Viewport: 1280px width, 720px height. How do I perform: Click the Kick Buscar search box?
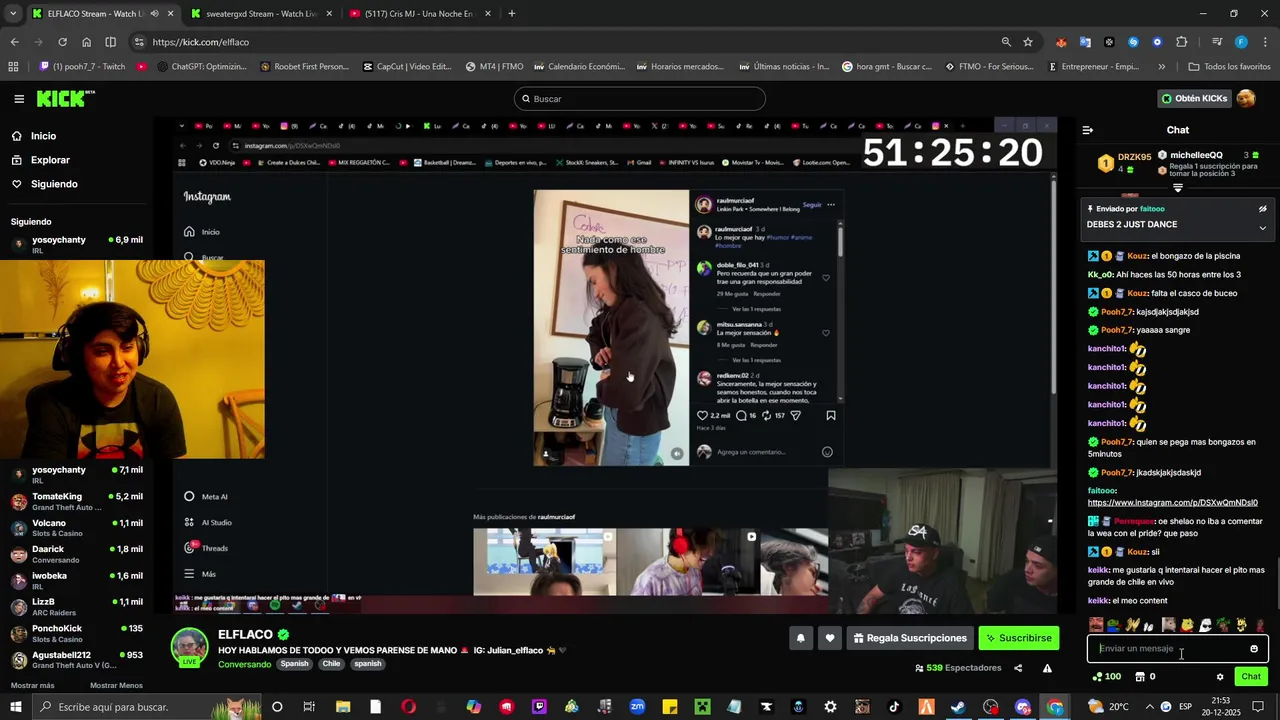pyautogui.click(x=640, y=99)
